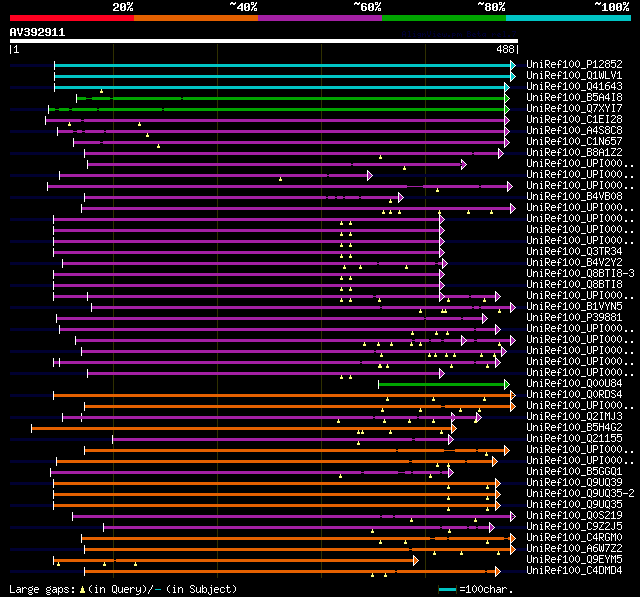The width and height of the screenshot is (640, 597).
Task: Click the purple alignment bar for UniRef100_B4VB08
Action: (x=242, y=198)
